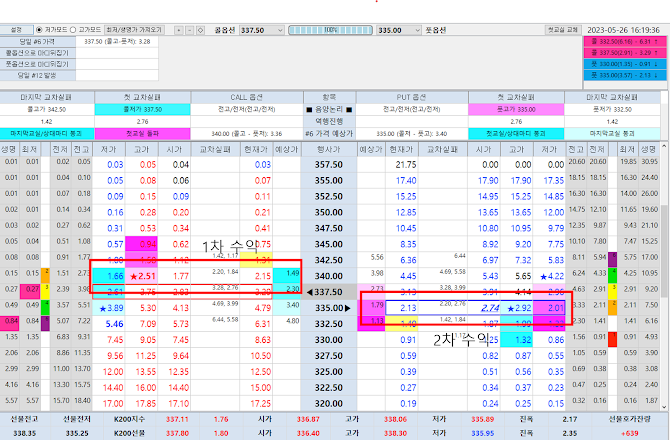Click the 선물호가잔량 value +639
The image size is (670, 440).
[630, 433]
